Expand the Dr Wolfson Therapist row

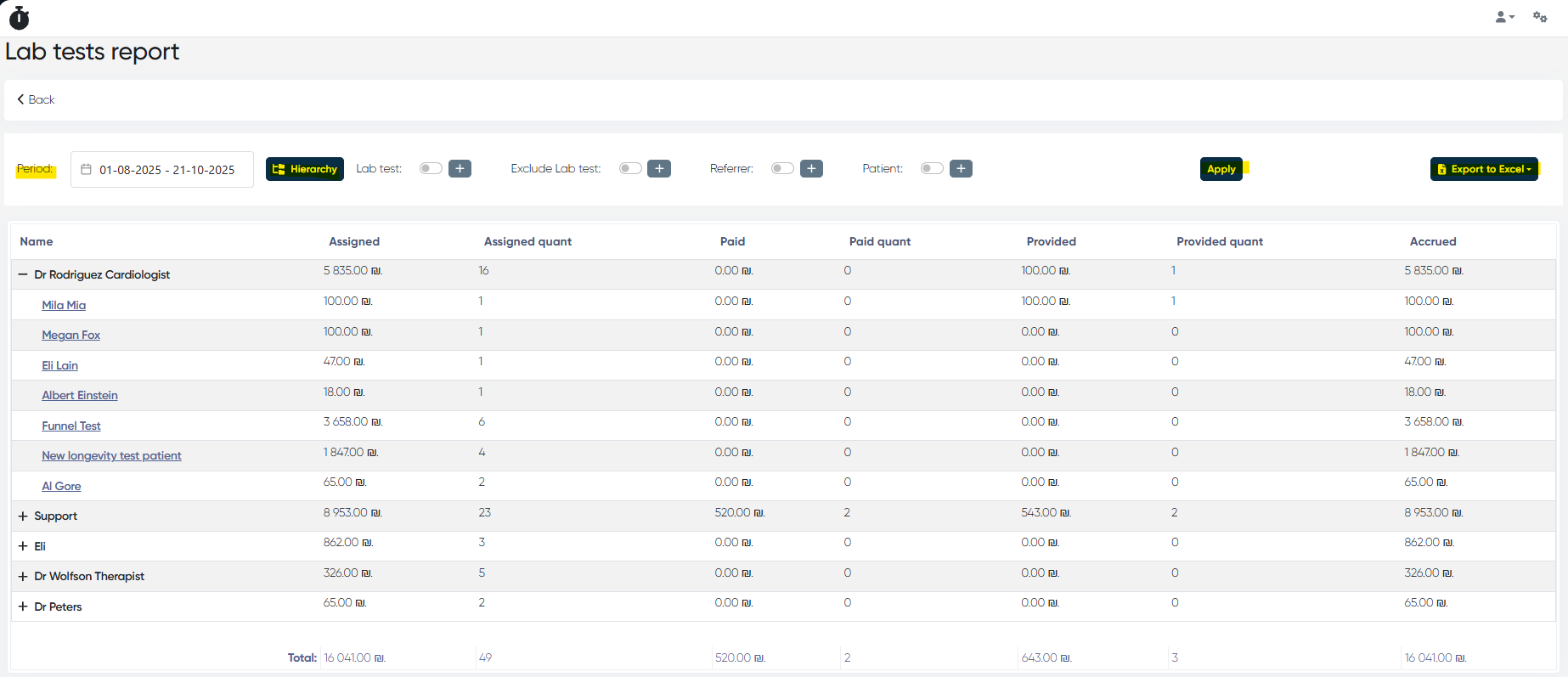click(x=23, y=577)
